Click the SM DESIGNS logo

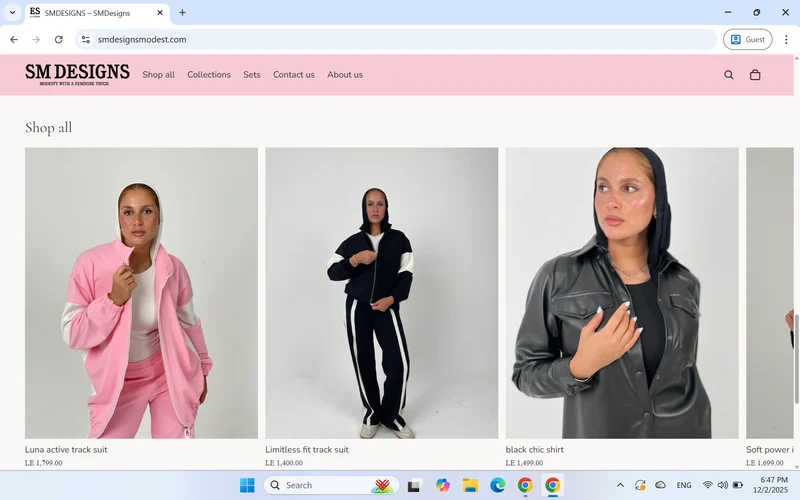[x=77, y=74]
